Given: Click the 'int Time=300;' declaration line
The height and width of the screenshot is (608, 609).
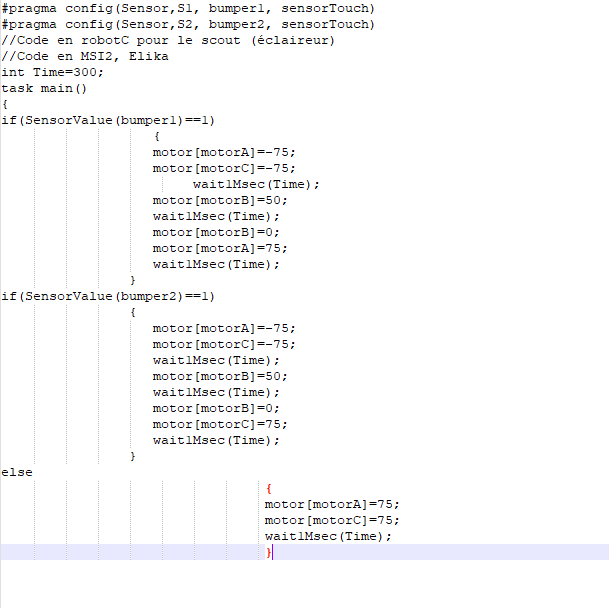Looking at the screenshot, I should click(52, 72).
